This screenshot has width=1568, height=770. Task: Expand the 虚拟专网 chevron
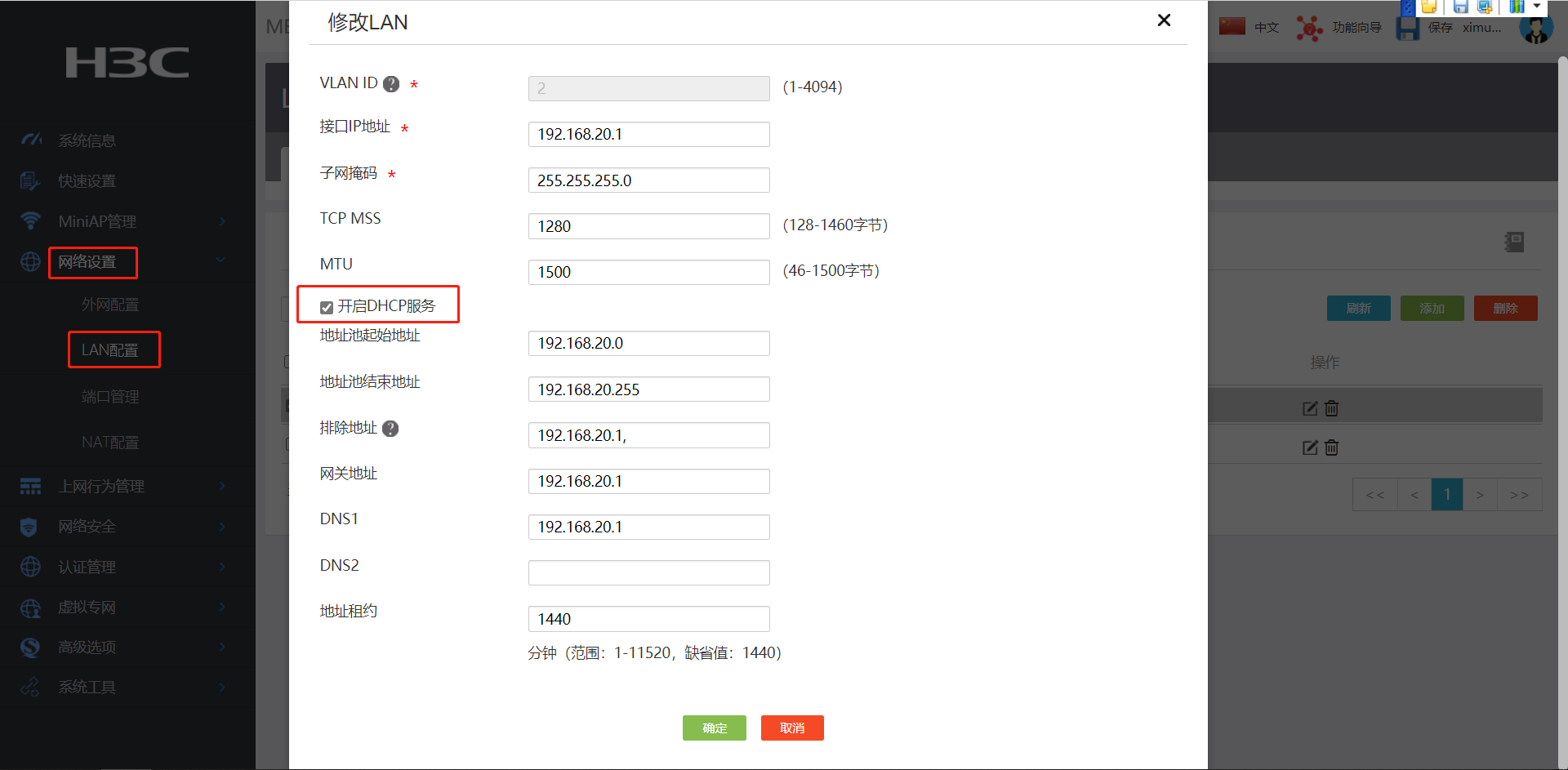point(221,607)
